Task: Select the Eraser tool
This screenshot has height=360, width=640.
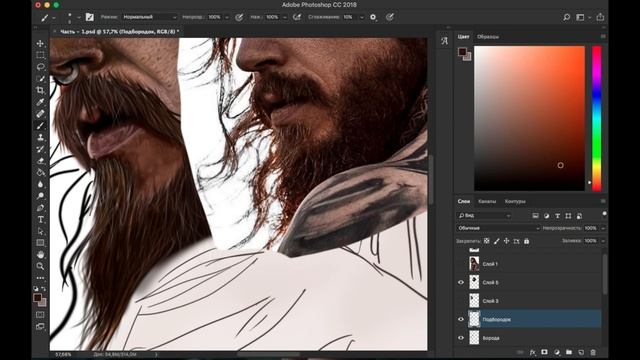Action: tap(40, 161)
